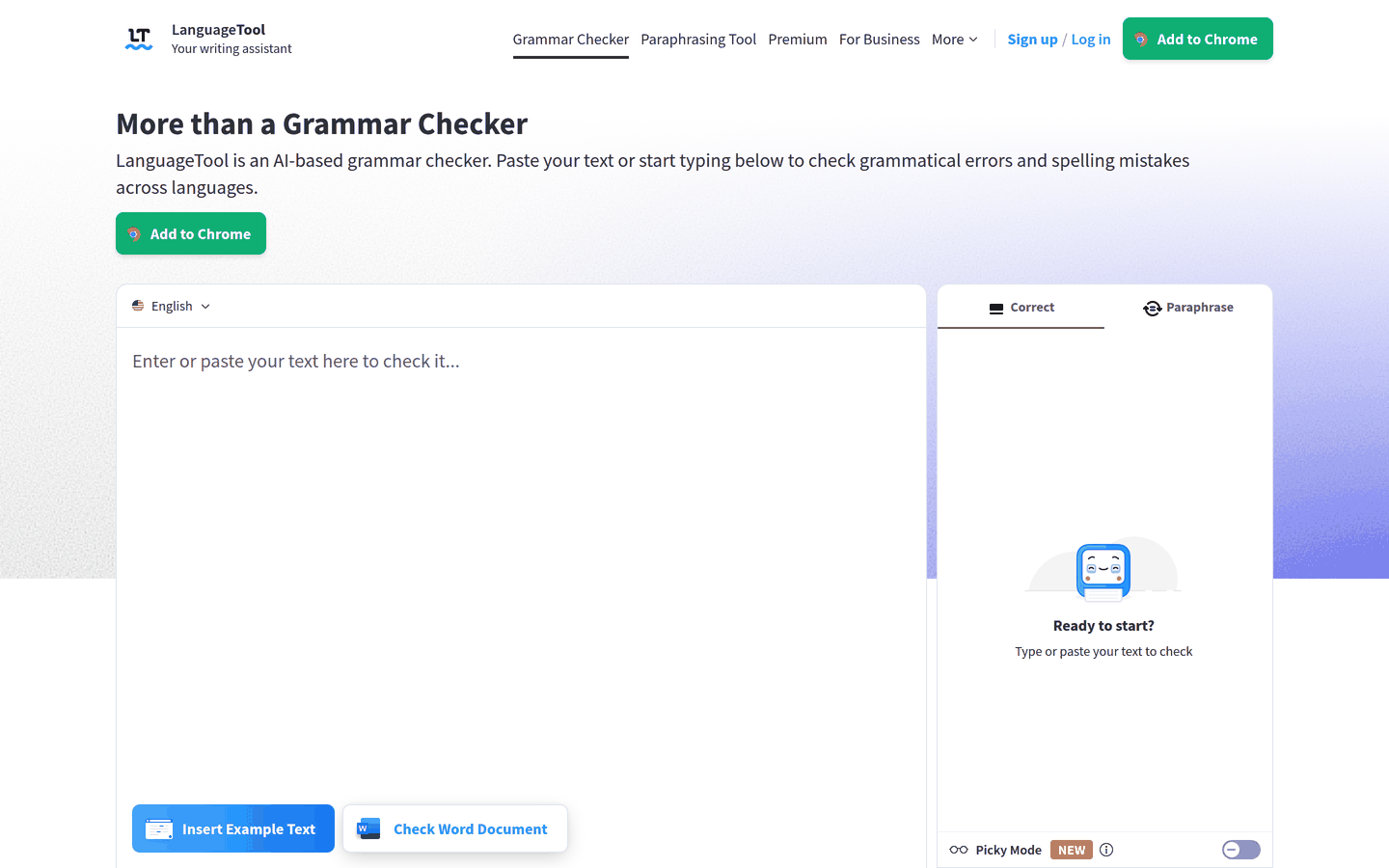Click Insert Example Text button
Screen dimensions: 1389x868
(233, 828)
